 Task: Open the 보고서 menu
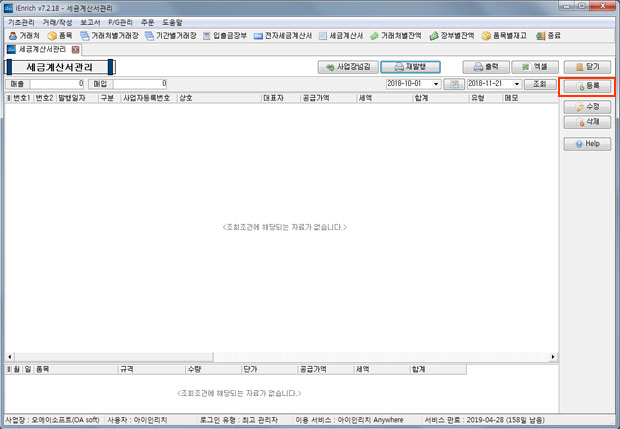[90, 21]
